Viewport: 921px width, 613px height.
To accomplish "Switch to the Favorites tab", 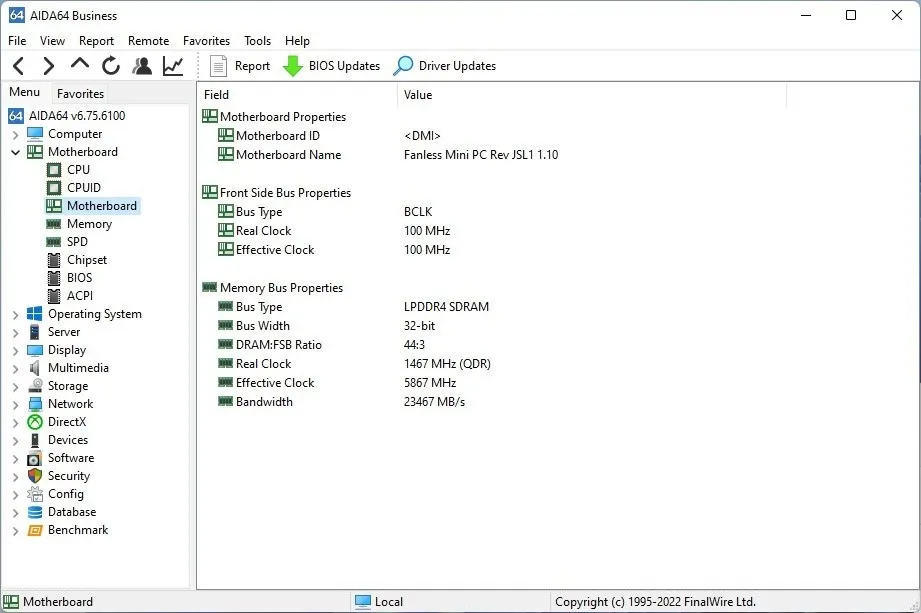I will click(80, 93).
